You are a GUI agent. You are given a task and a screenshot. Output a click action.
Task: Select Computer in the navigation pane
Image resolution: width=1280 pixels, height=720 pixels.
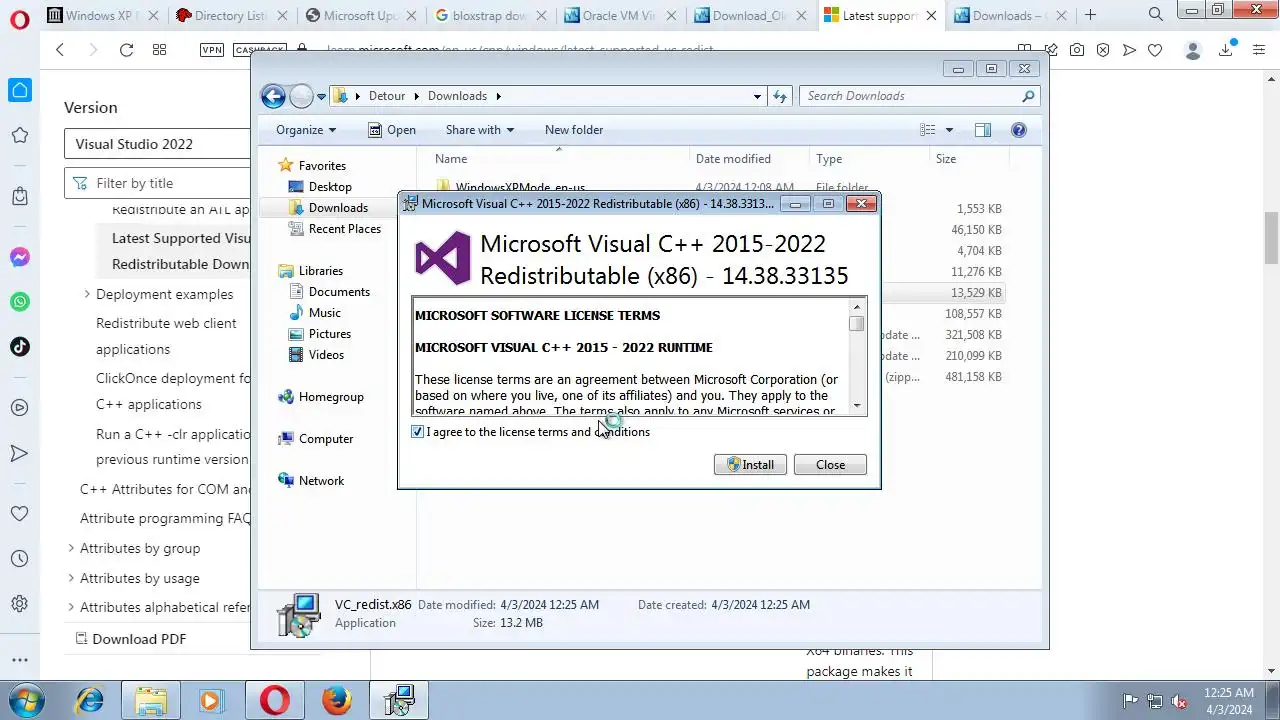[x=326, y=439]
